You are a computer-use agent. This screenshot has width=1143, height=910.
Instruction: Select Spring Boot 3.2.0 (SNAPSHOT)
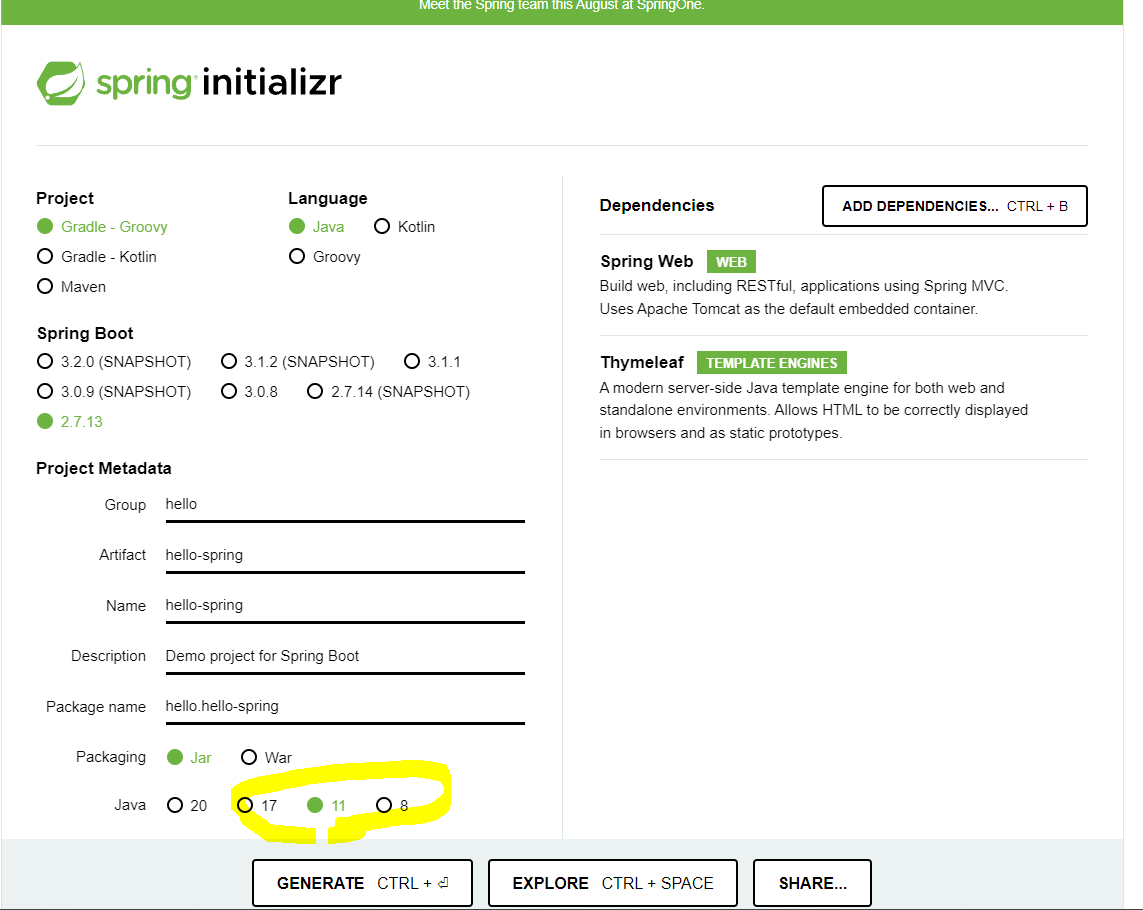[x=114, y=362]
